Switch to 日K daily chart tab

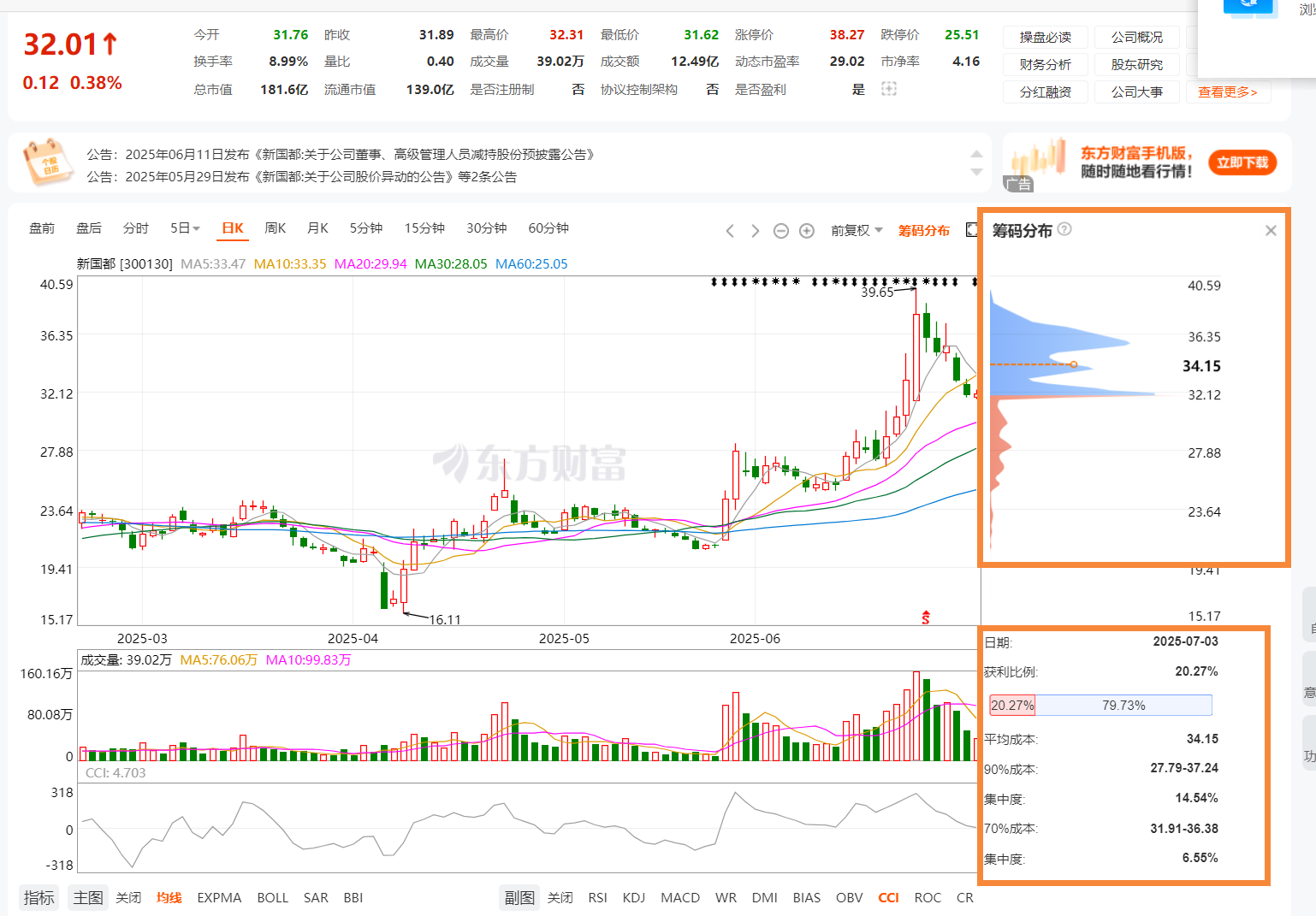(233, 228)
